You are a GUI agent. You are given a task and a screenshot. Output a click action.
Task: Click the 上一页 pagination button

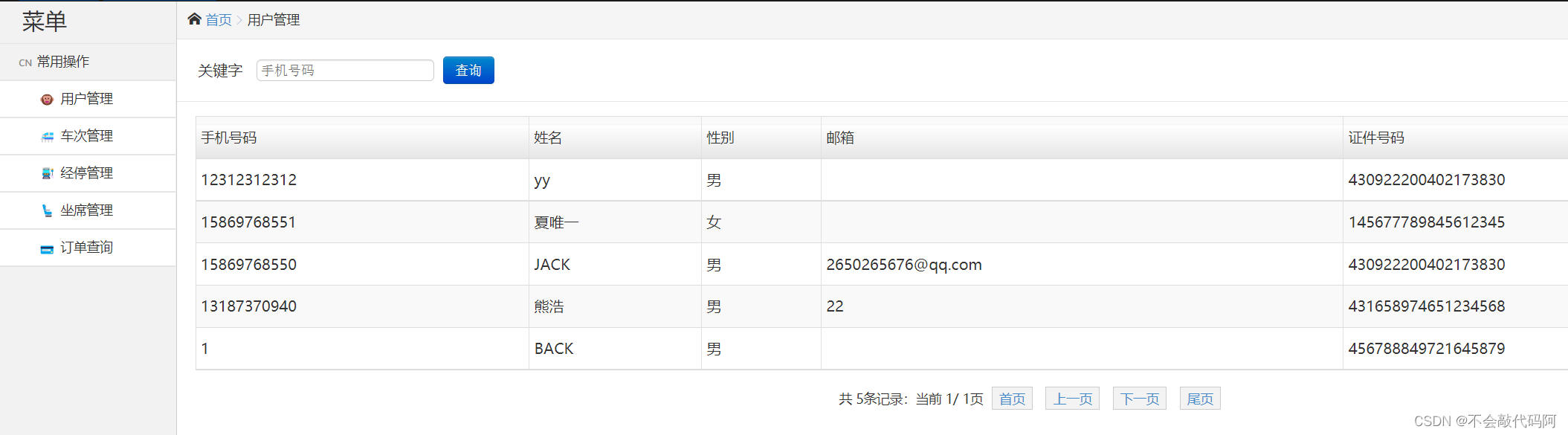click(1072, 399)
